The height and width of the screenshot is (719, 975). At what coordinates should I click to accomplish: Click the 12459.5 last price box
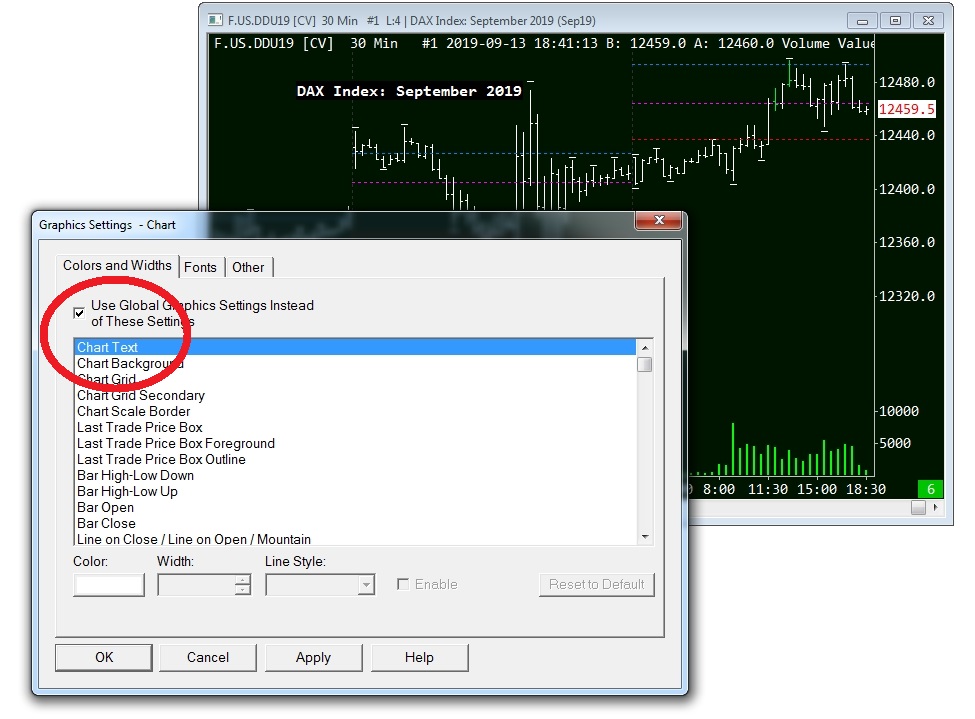(x=906, y=109)
